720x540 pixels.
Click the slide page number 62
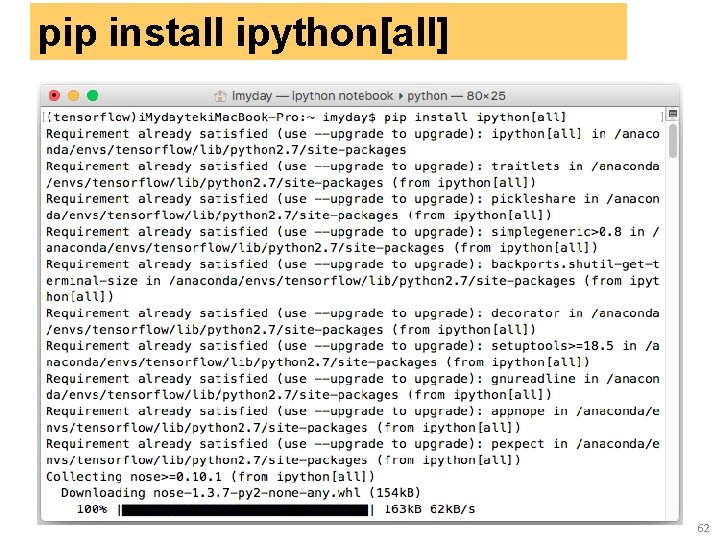[703, 528]
